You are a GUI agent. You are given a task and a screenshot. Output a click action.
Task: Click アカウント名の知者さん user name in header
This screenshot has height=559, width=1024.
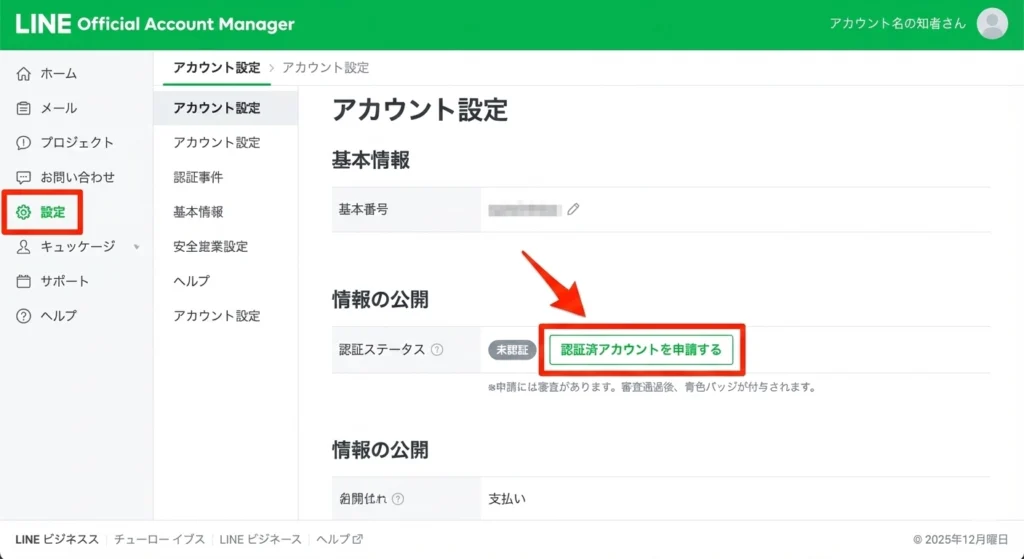click(x=897, y=24)
